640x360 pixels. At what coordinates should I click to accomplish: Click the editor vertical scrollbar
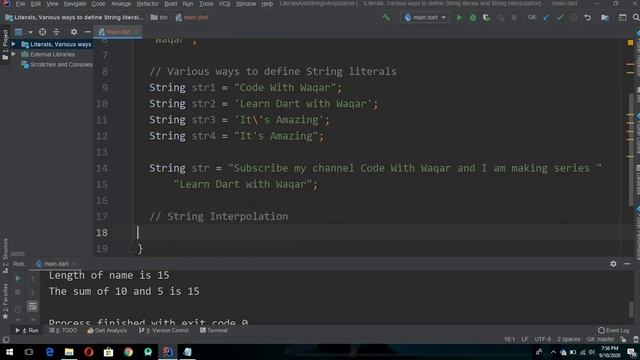tap(631, 149)
